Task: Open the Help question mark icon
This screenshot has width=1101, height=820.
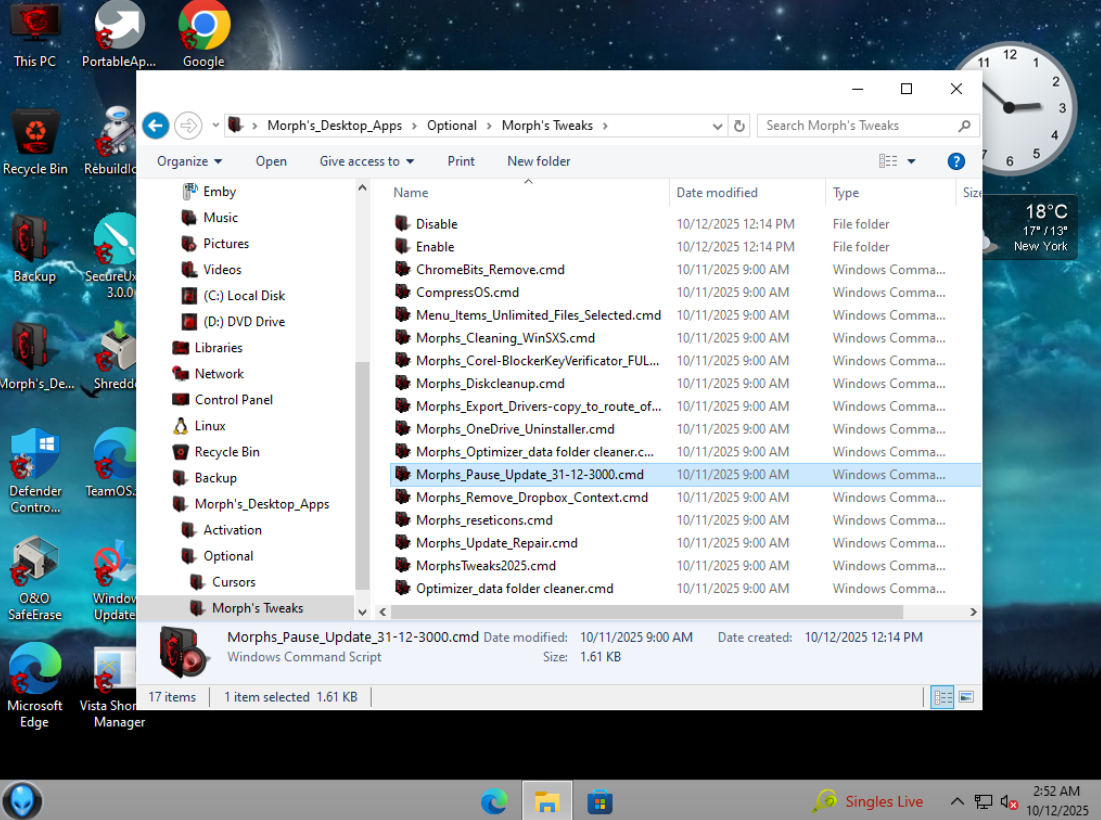Action: (955, 161)
